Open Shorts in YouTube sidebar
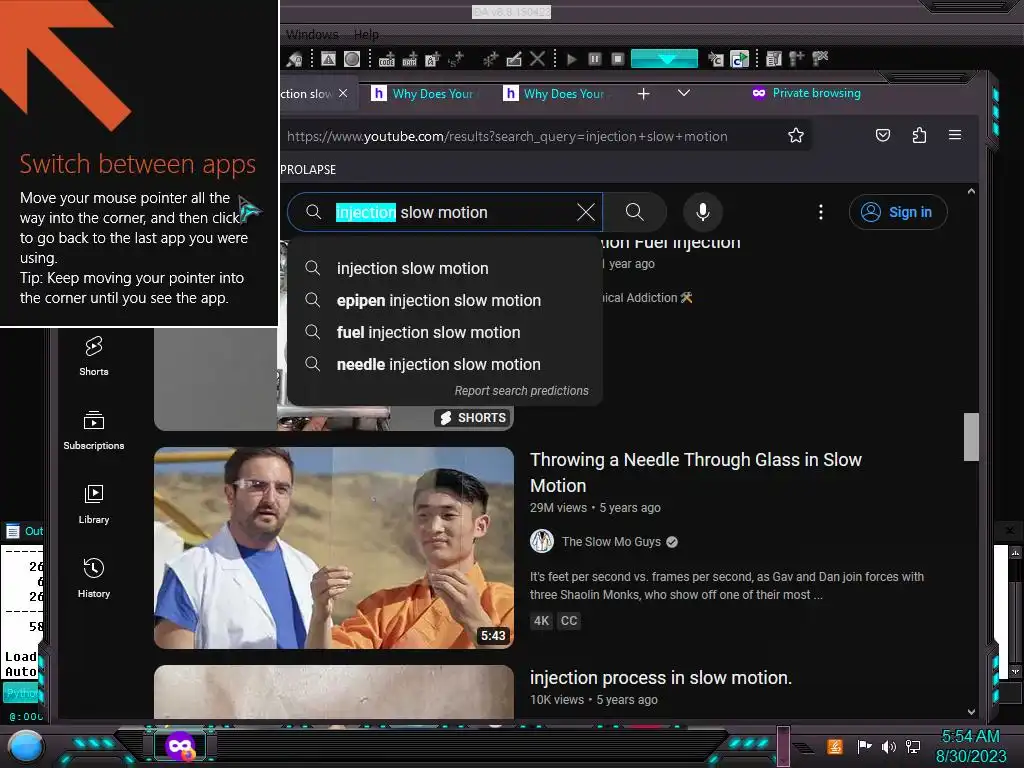This screenshot has width=1024, height=768. tap(93, 356)
